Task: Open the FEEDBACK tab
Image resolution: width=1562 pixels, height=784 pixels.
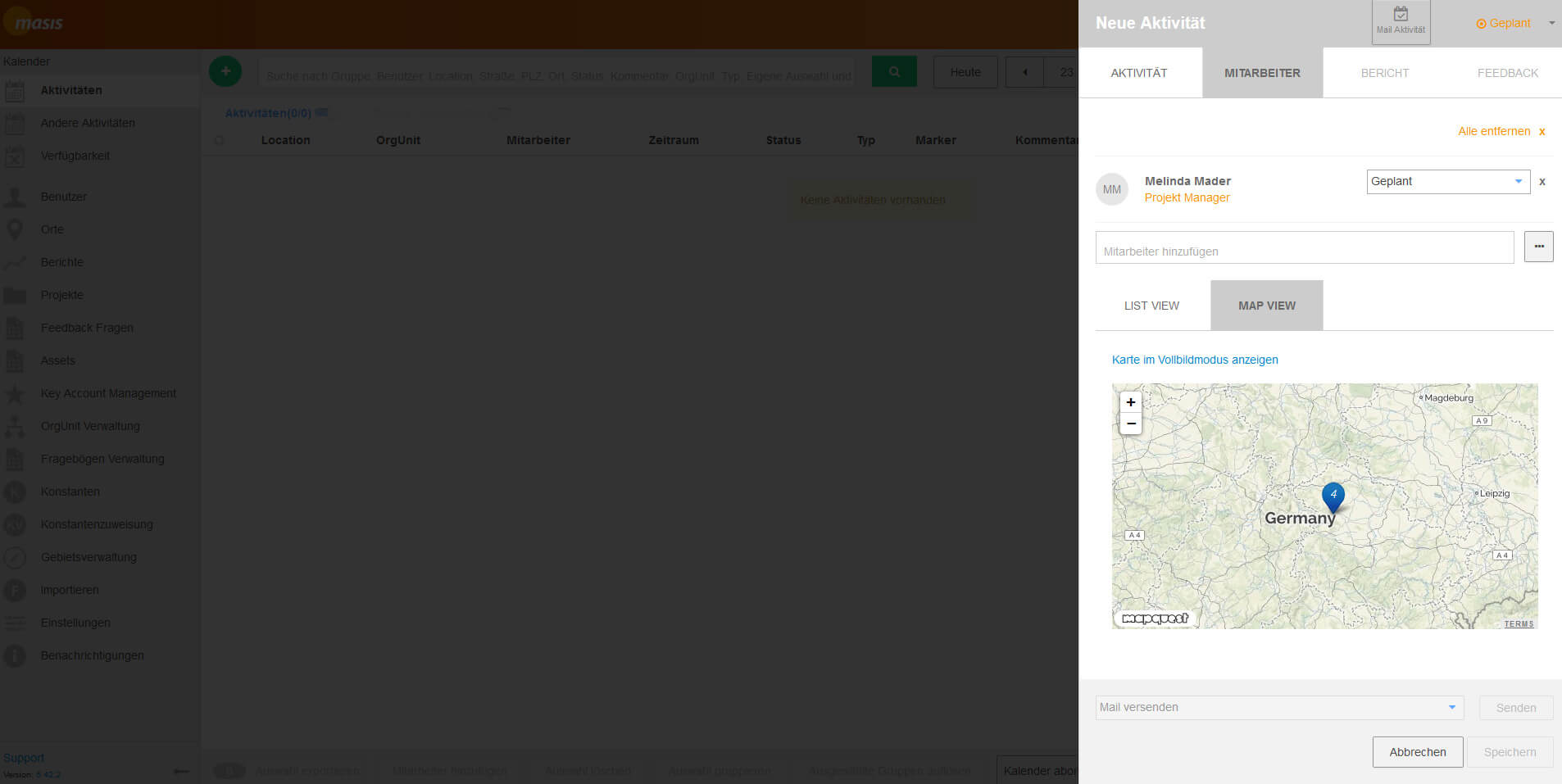Action: pos(1507,73)
